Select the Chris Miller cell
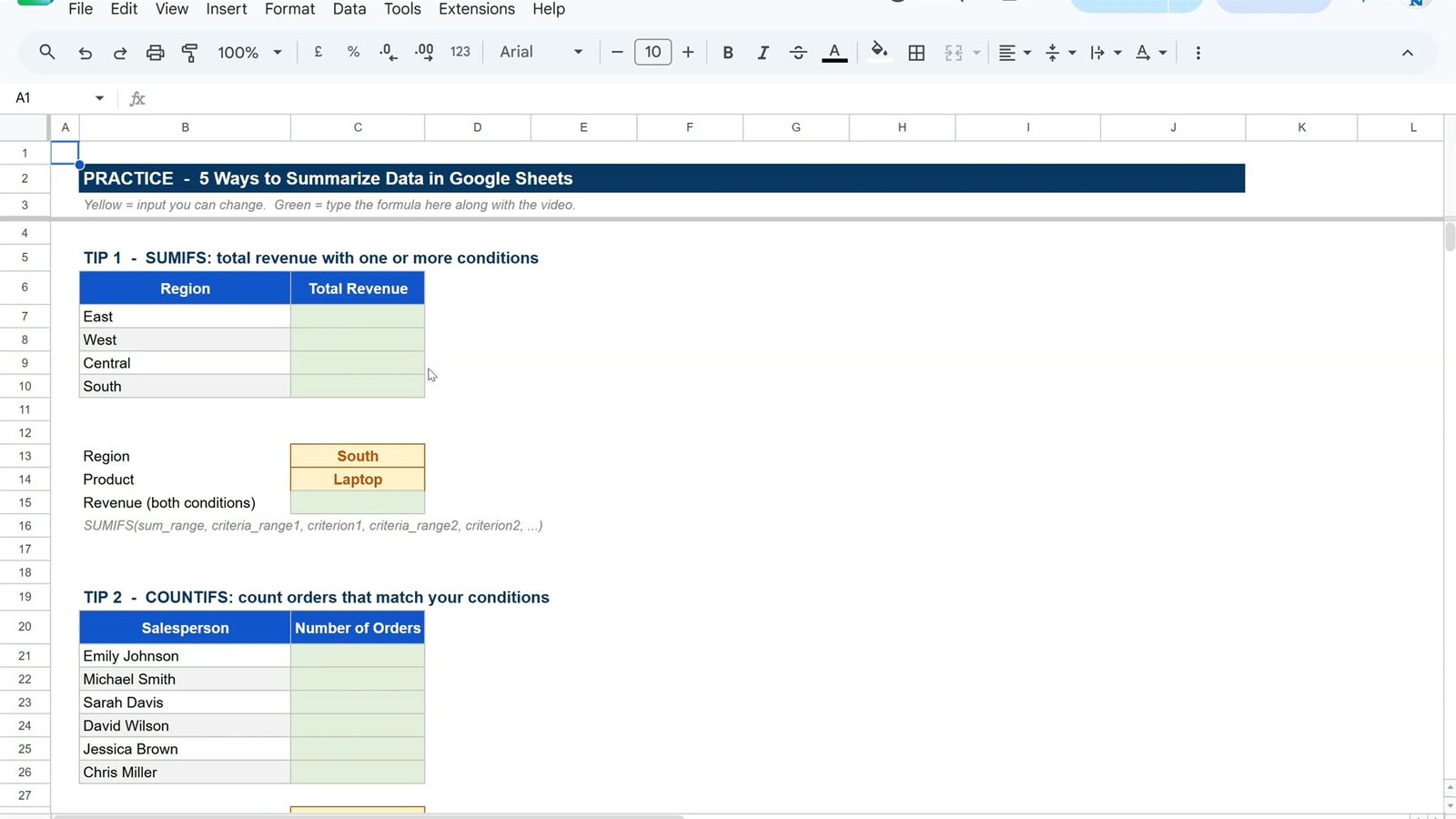 pyautogui.click(x=185, y=772)
